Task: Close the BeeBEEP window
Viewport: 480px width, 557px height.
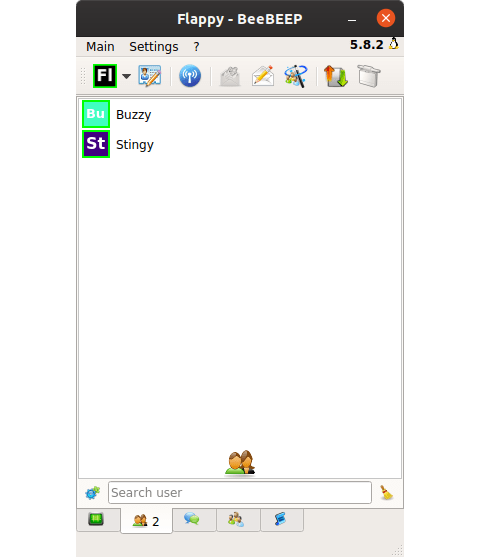Action: (x=386, y=18)
